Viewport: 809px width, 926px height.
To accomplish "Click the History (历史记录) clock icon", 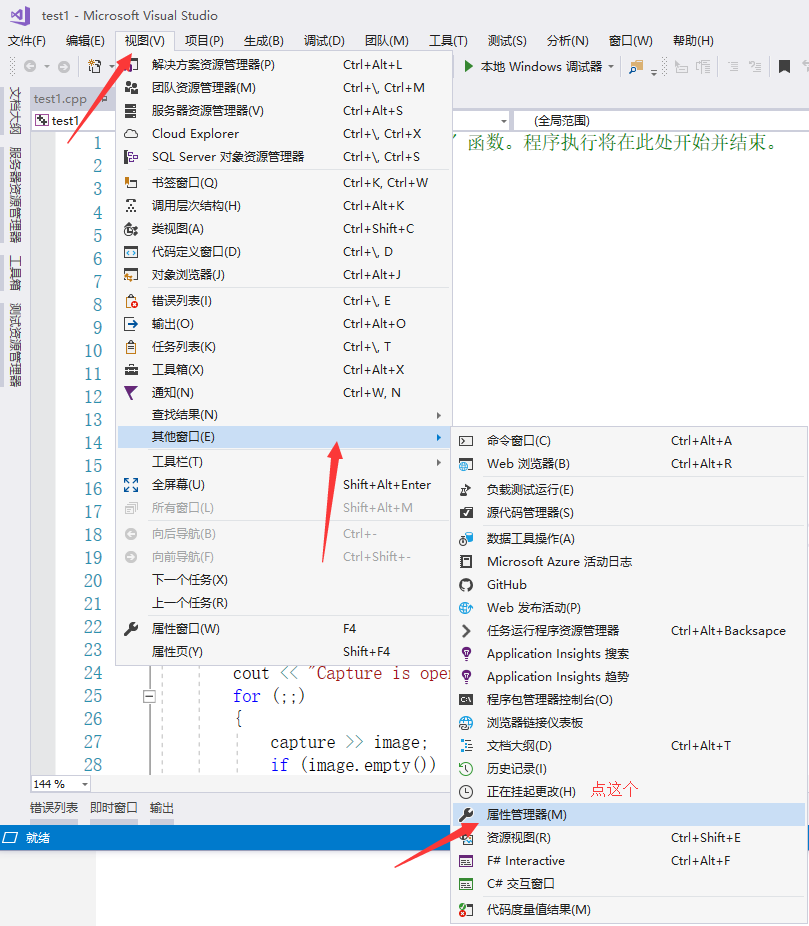I will pos(466,769).
